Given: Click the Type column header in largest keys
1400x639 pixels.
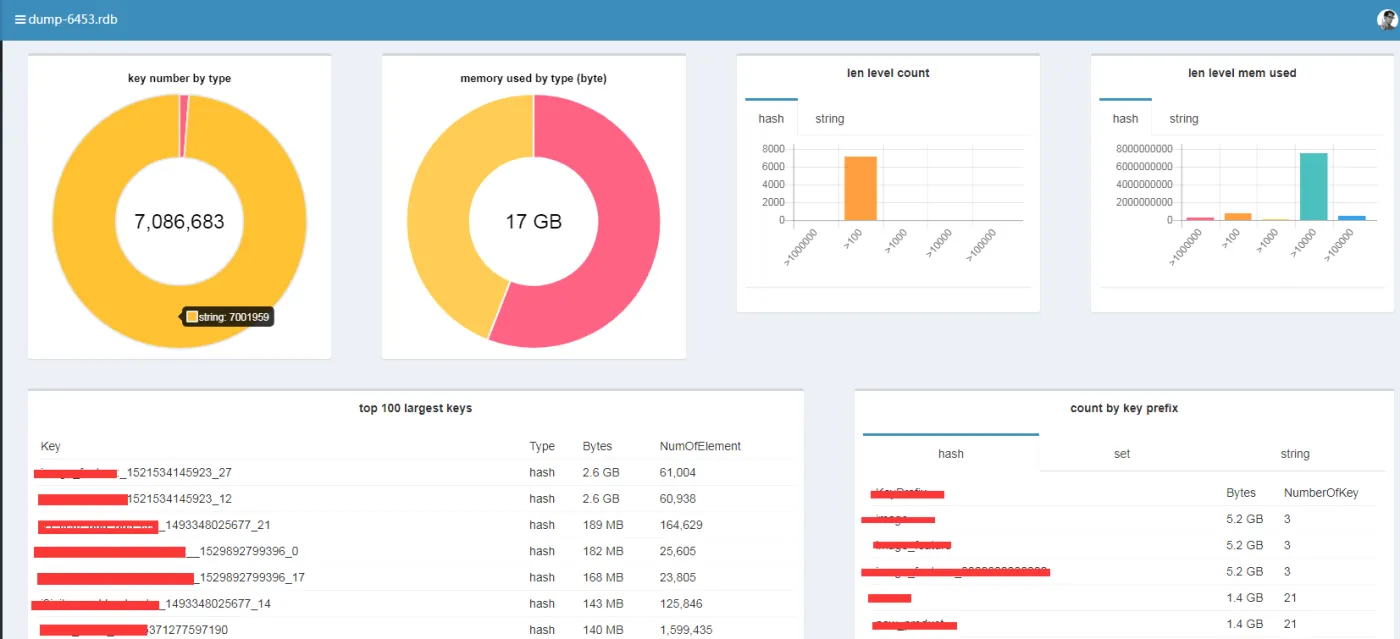Looking at the screenshot, I should (542, 446).
